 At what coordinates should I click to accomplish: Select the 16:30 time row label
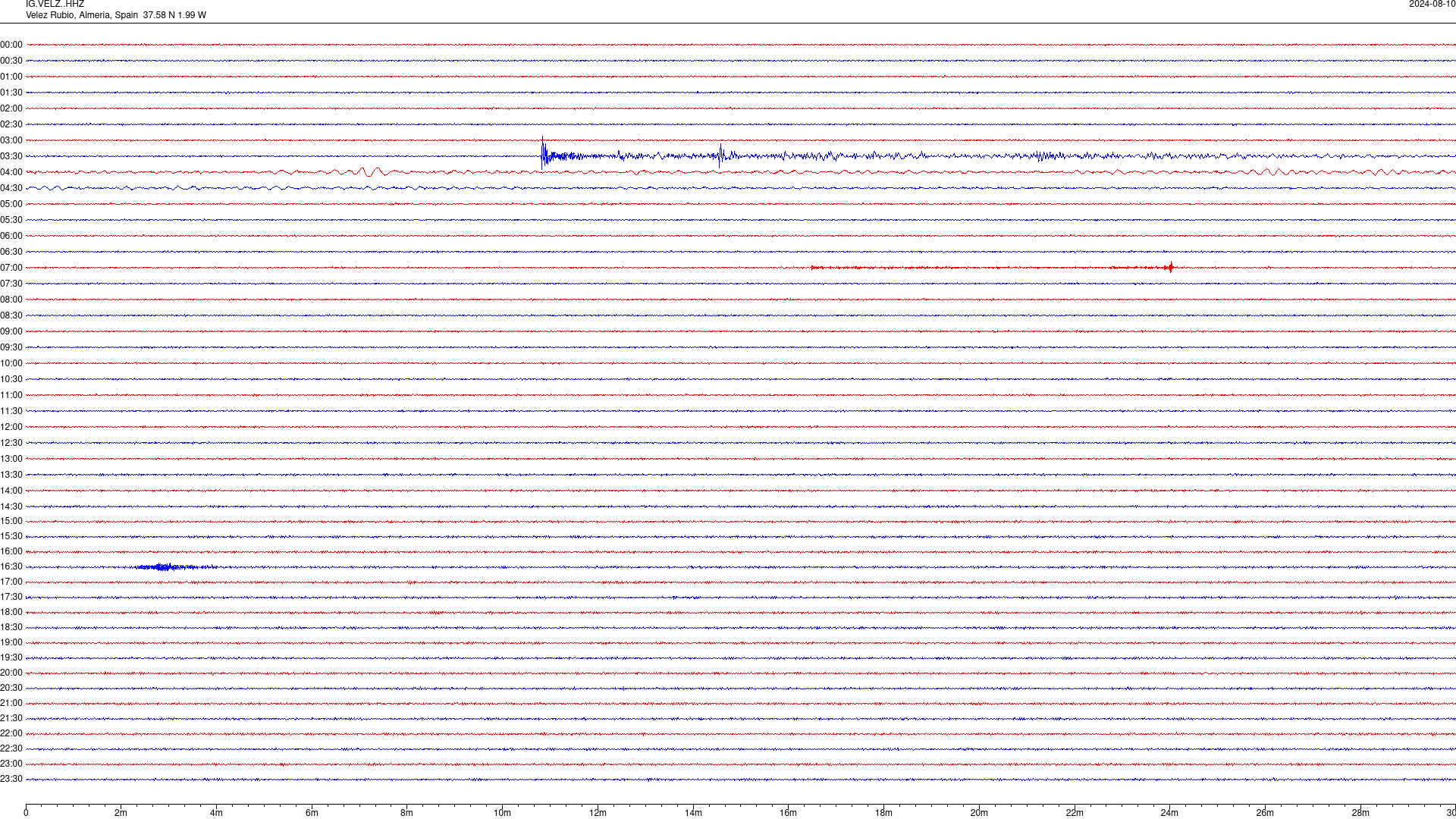[11, 566]
